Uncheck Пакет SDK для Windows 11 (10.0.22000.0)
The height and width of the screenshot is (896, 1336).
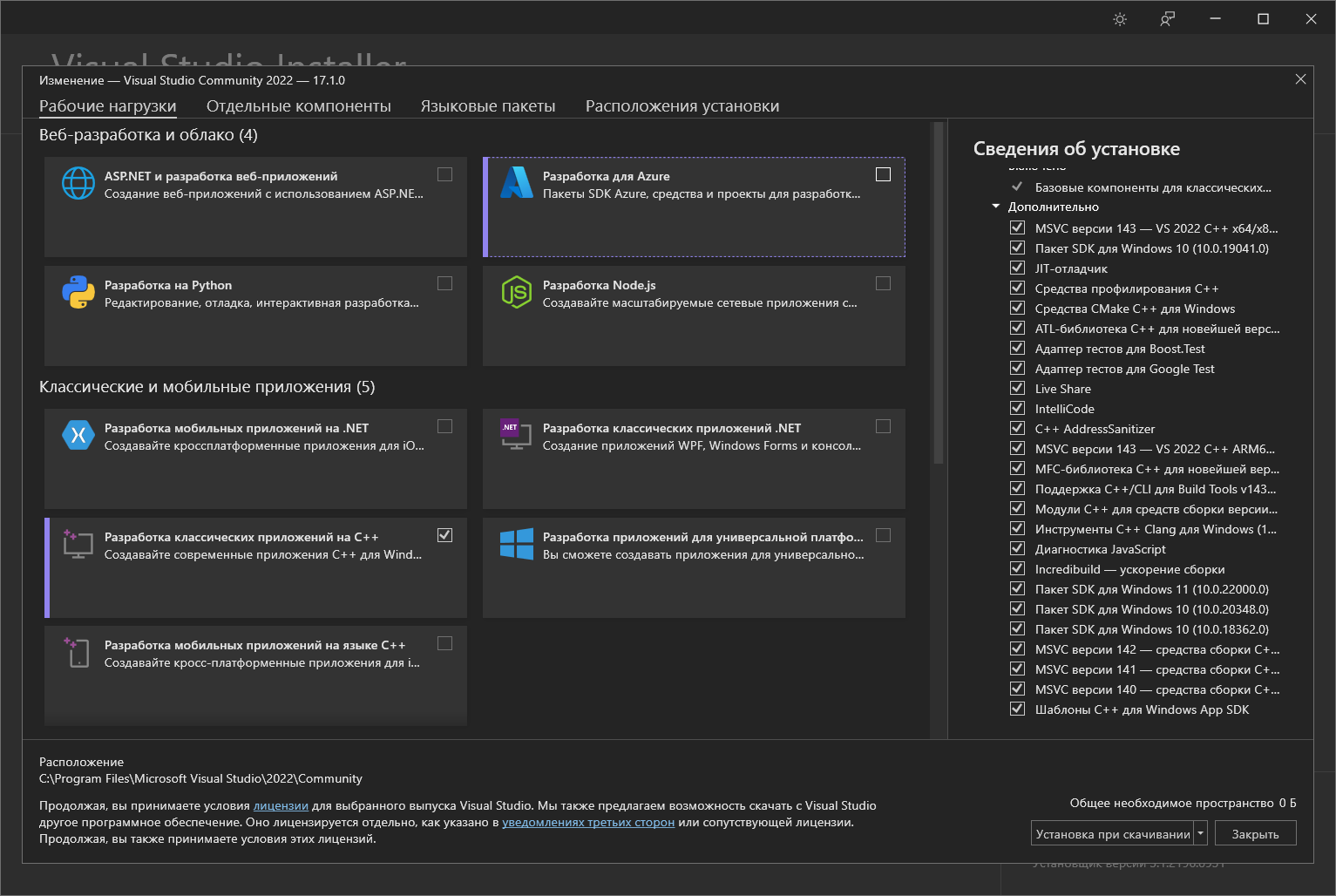[1017, 588]
